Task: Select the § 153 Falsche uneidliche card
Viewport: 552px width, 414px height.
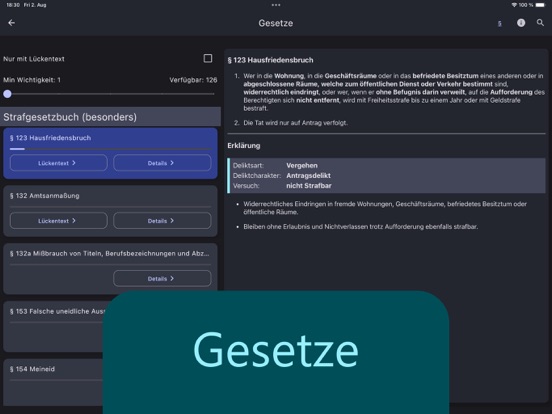Action: 53,326
